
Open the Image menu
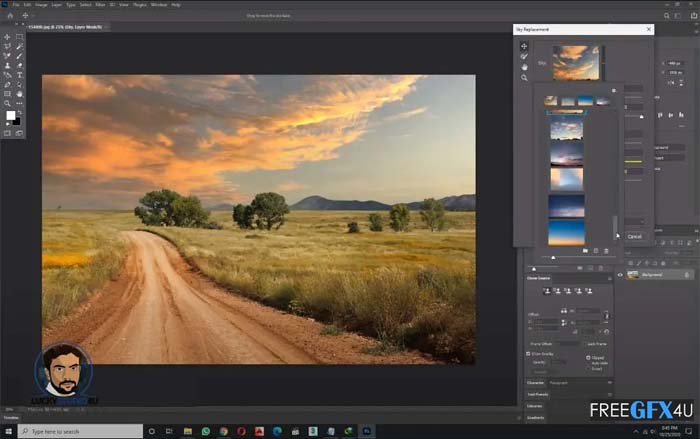[41, 5]
